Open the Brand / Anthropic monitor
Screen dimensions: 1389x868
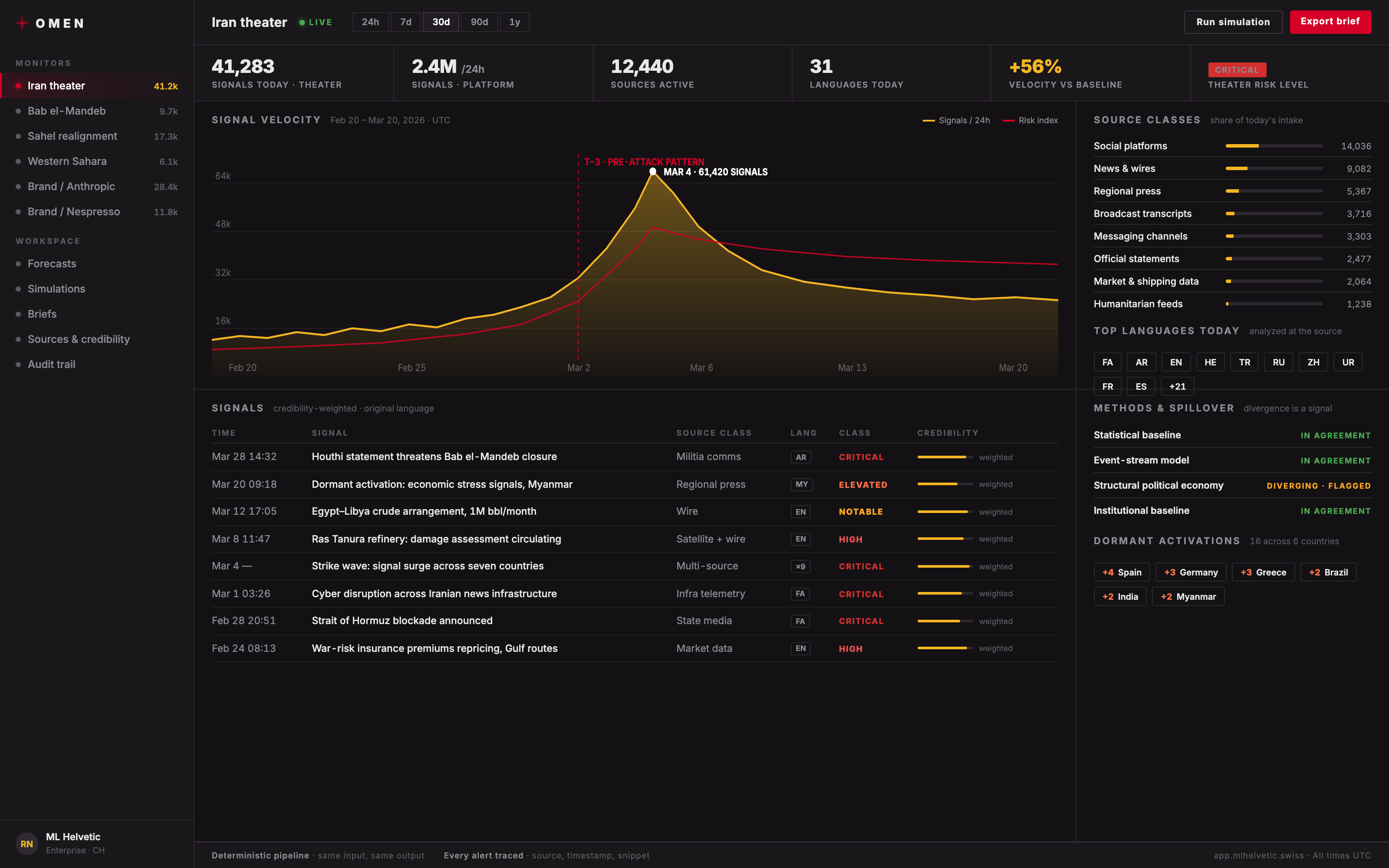[x=97, y=187]
